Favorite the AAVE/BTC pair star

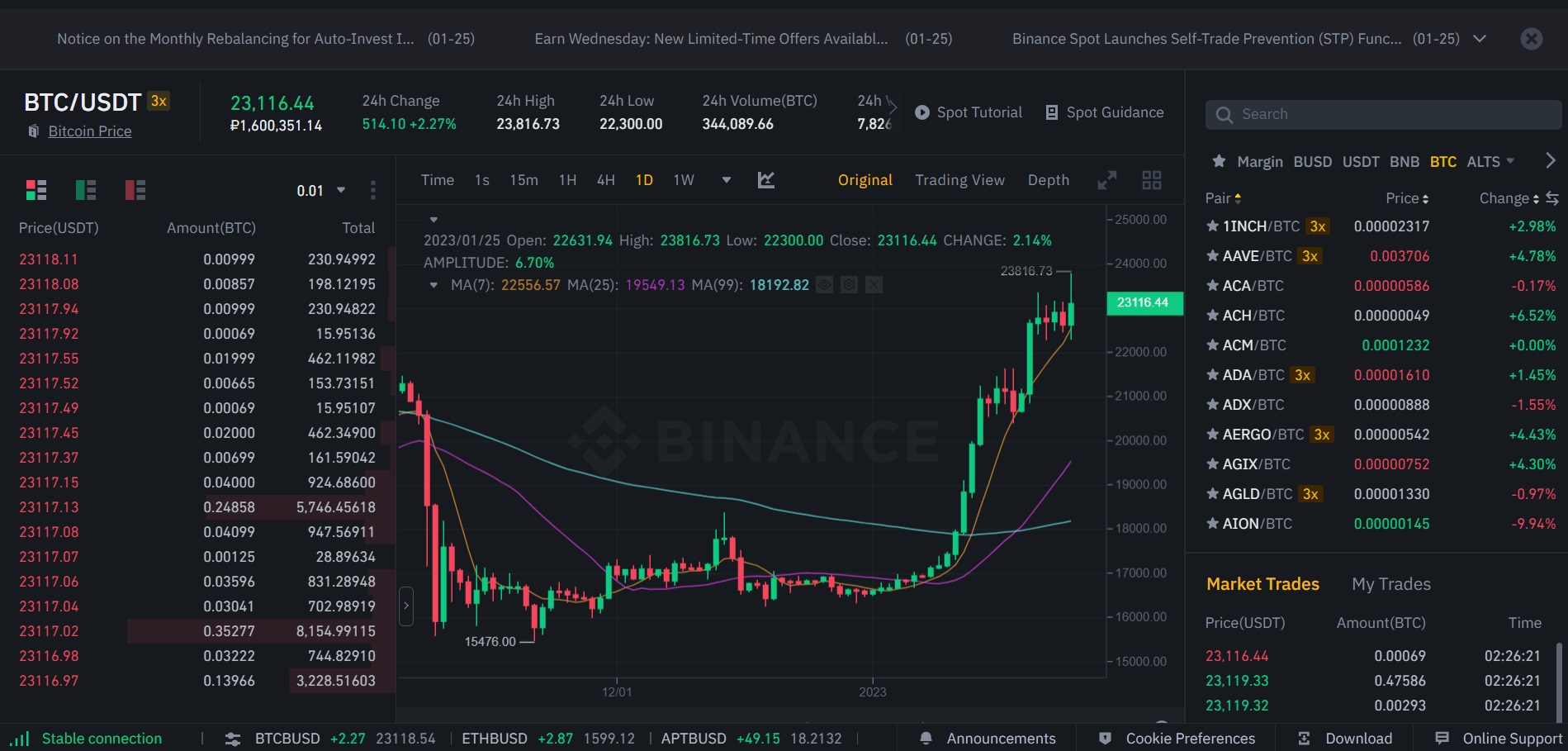(x=1212, y=256)
